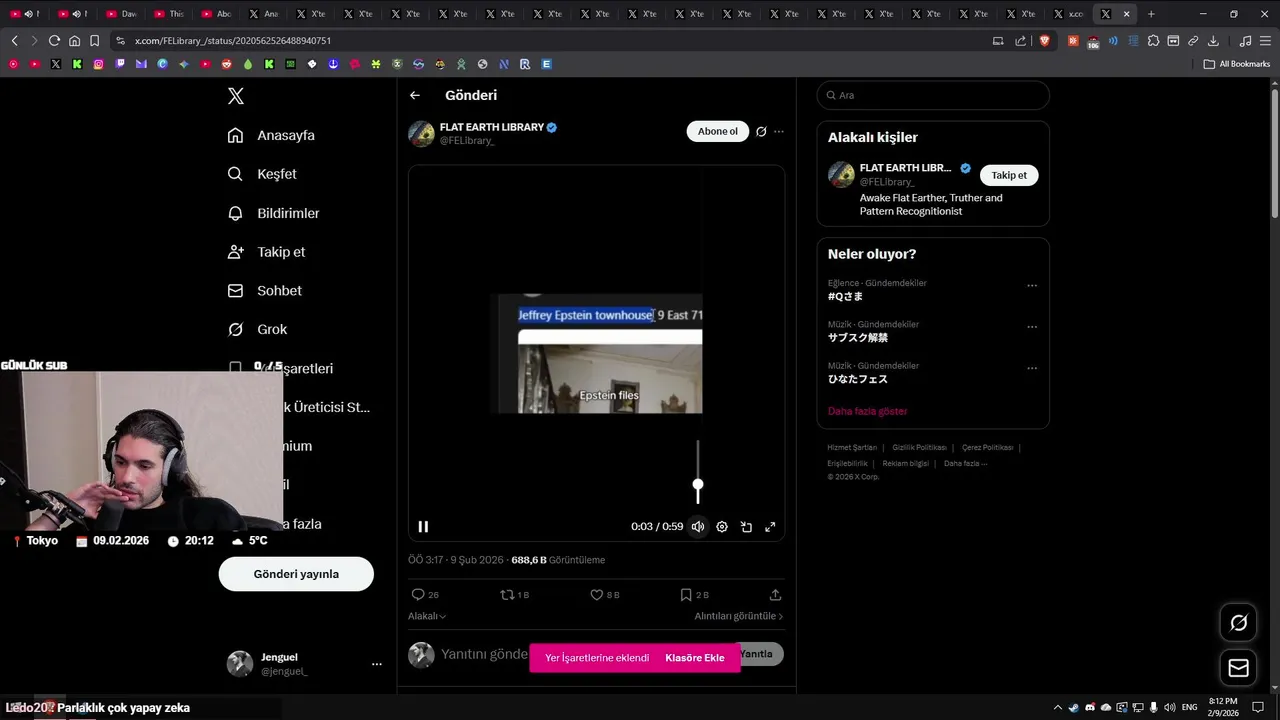Click the Ara search field
The width and height of the screenshot is (1280, 720).
click(x=933, y=95)
